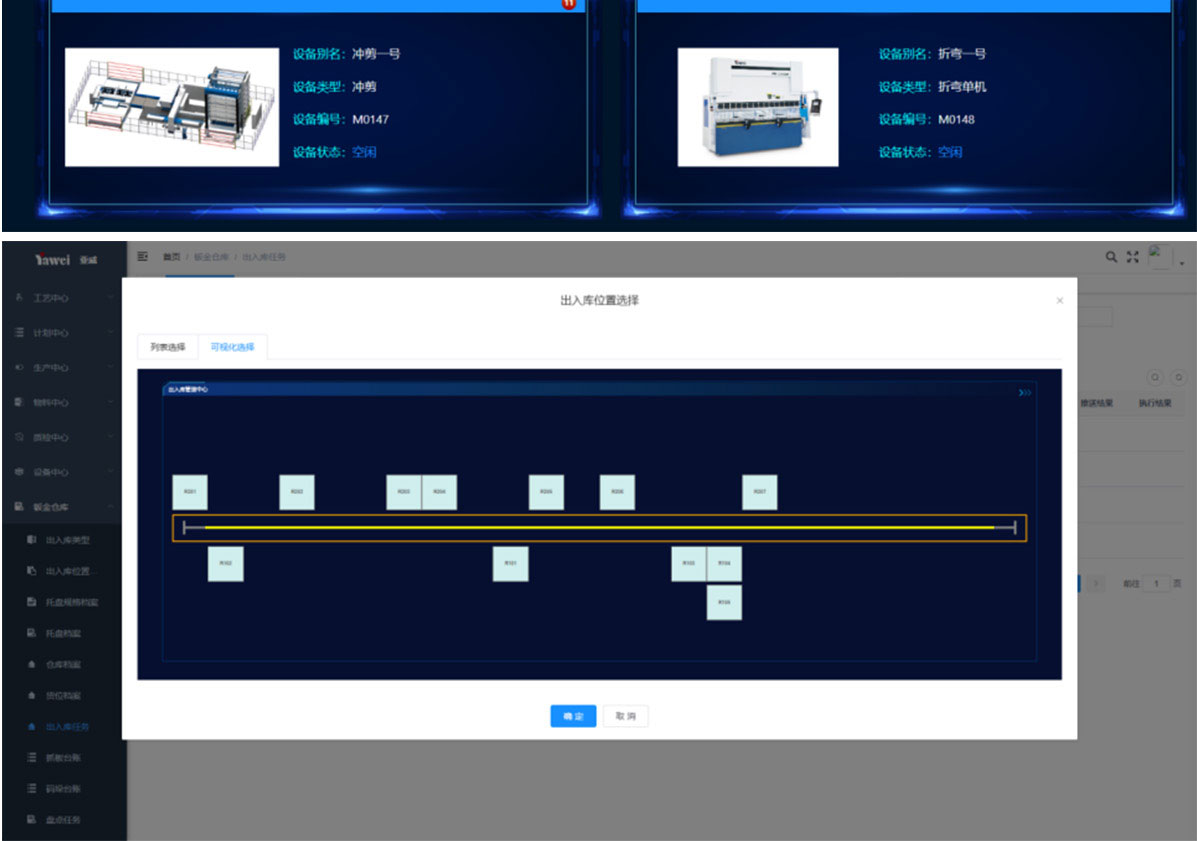Viewport: 1197px width, 841px height.
Task: Click the search magnifier icon in header
Action: [1111, 258]
